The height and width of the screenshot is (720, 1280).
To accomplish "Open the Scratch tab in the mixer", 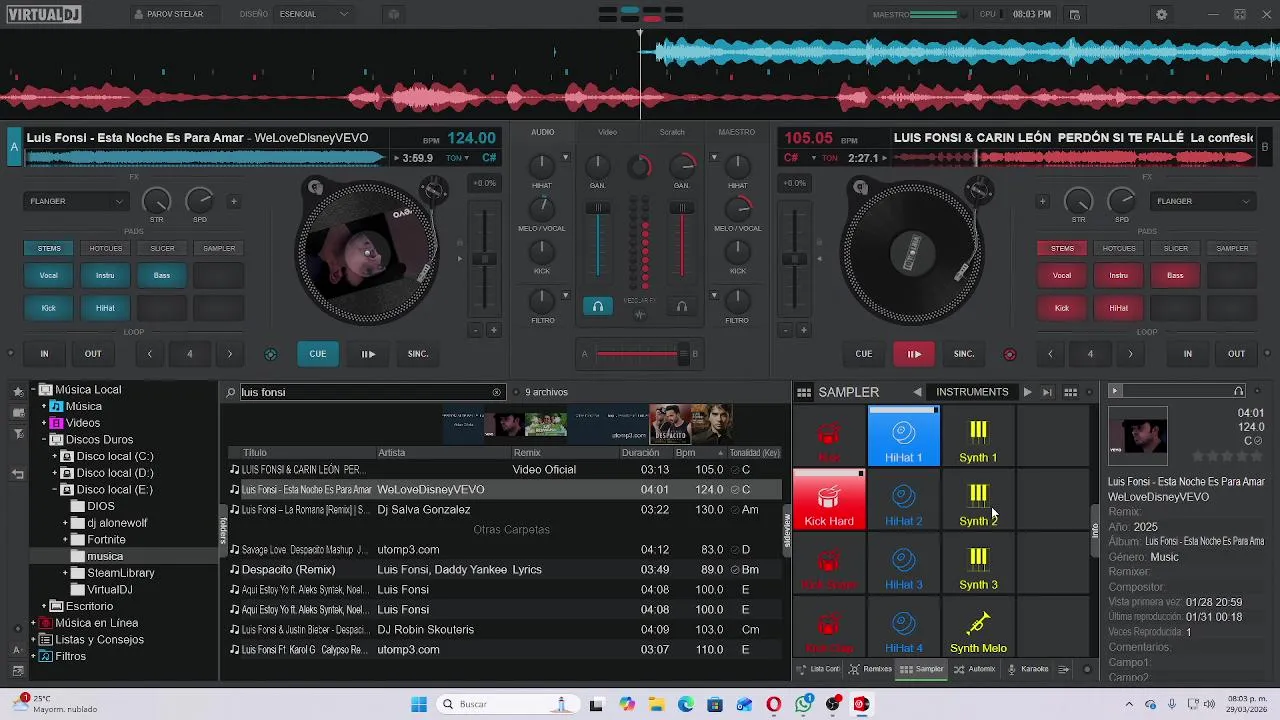I will [x=672, y=132].
